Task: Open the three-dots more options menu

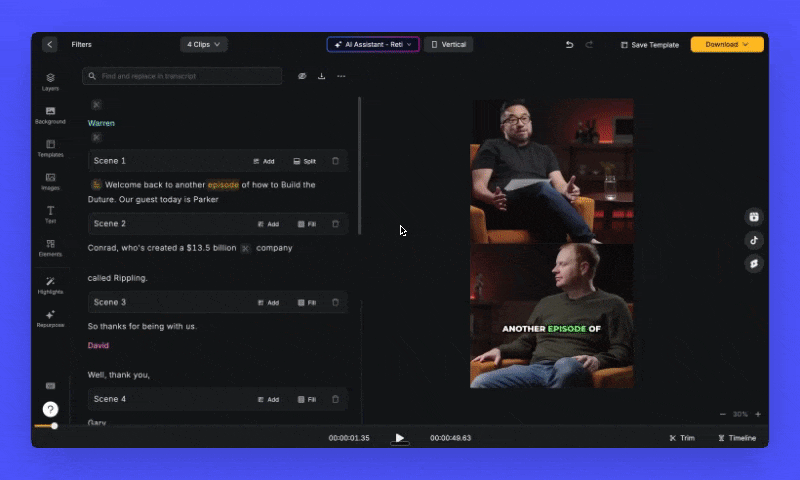Action: point(341,76)
